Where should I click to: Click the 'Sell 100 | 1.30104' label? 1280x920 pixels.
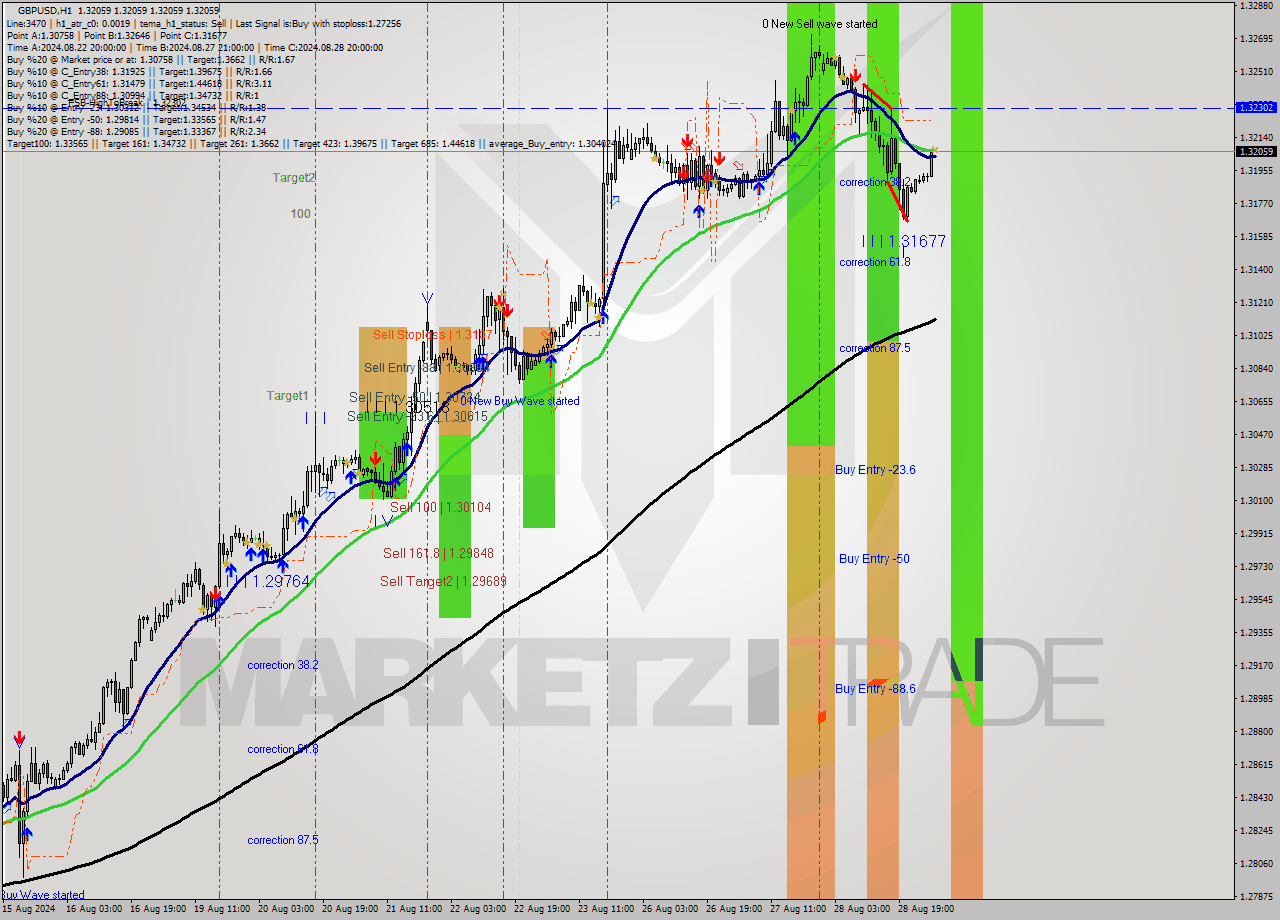pyautogui.click(x=440, y=508)
